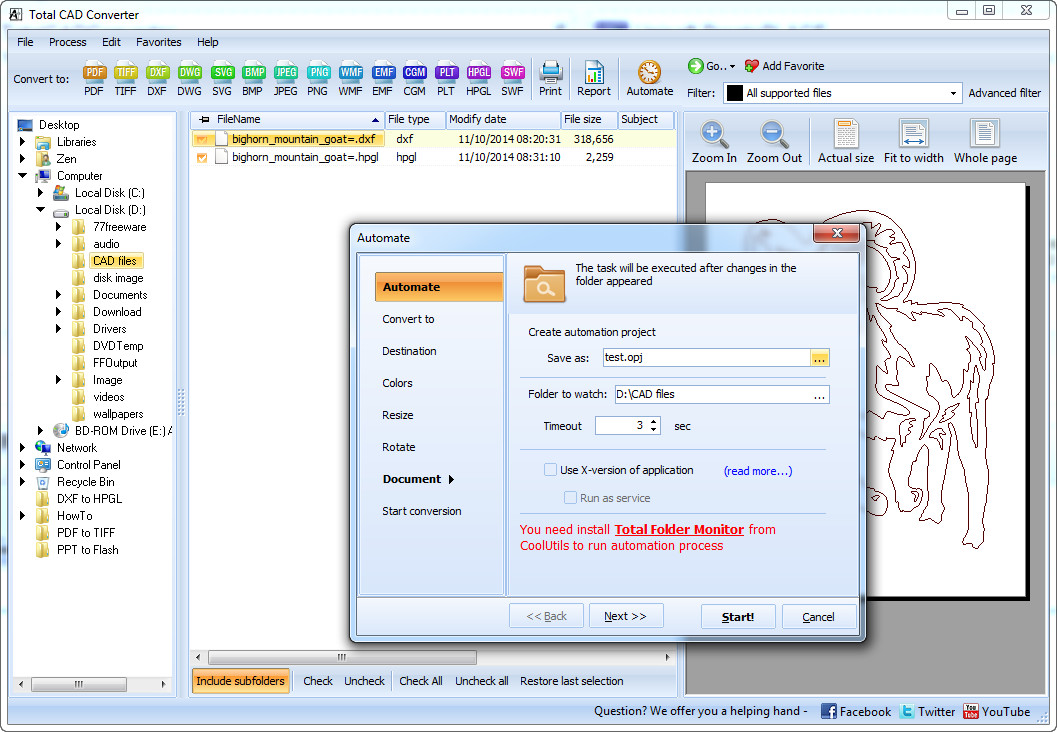This screenshot has height=732, width=1057.
Task: Open the Edit menu
Action: click(111, 42)
